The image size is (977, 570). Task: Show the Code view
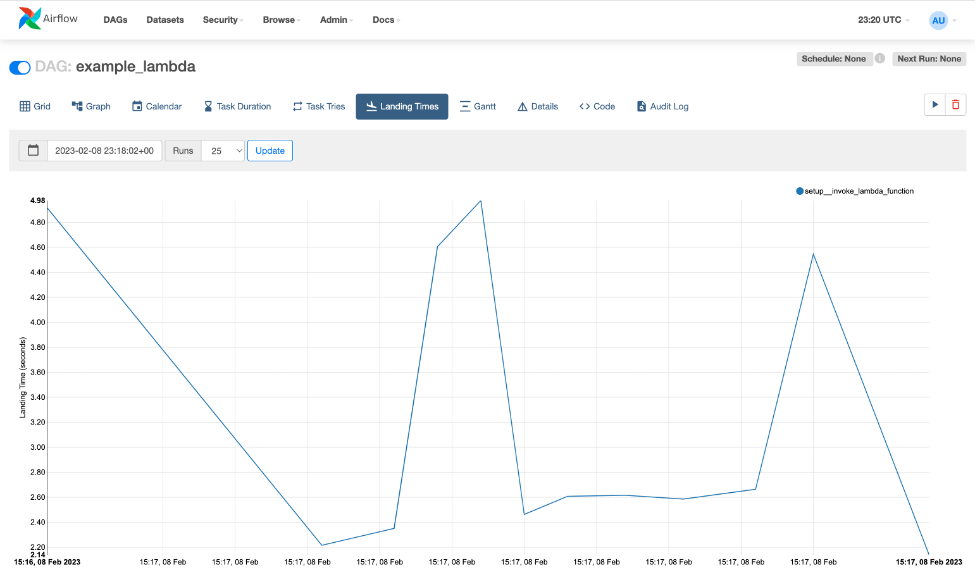point(597,106)
